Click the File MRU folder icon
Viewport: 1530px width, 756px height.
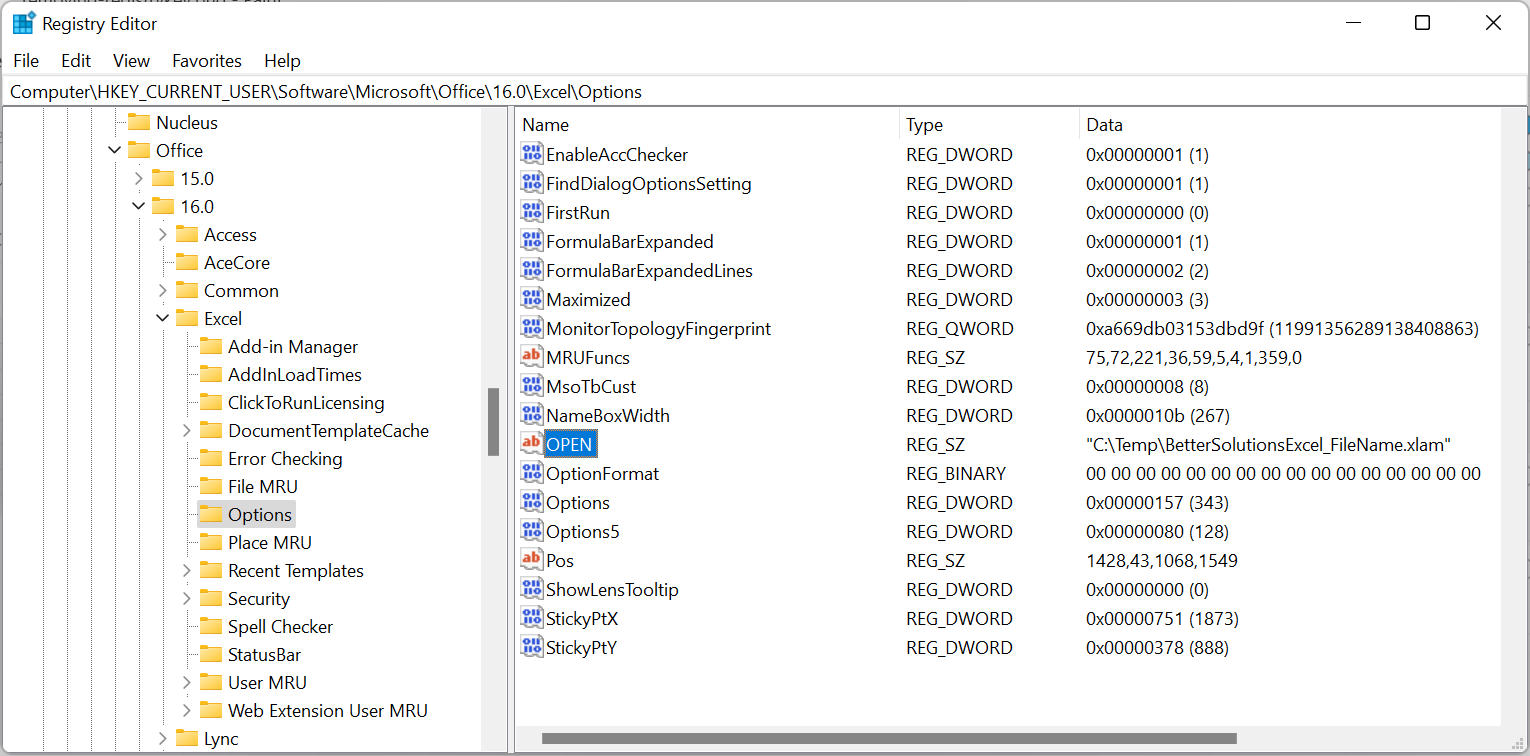pos(211,487)
